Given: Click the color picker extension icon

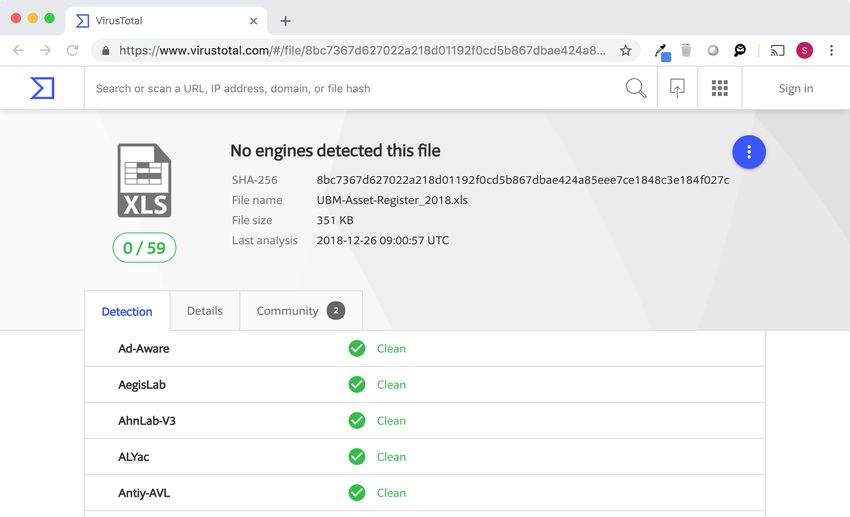Looking at the screenshot, I should coord(662,52).
